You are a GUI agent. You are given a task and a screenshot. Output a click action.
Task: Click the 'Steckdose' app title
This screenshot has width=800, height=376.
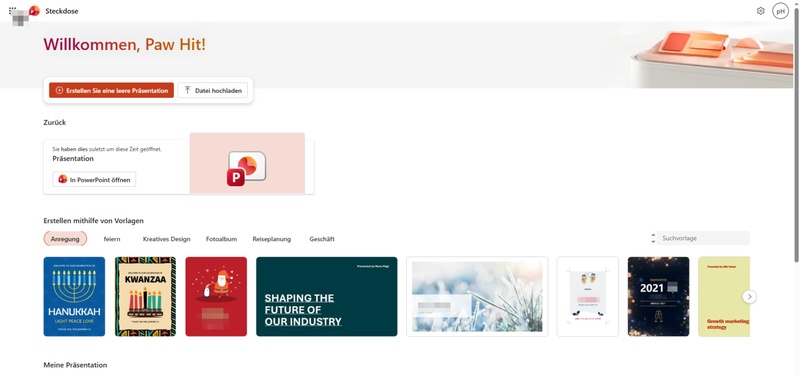(x=62, y=11)
